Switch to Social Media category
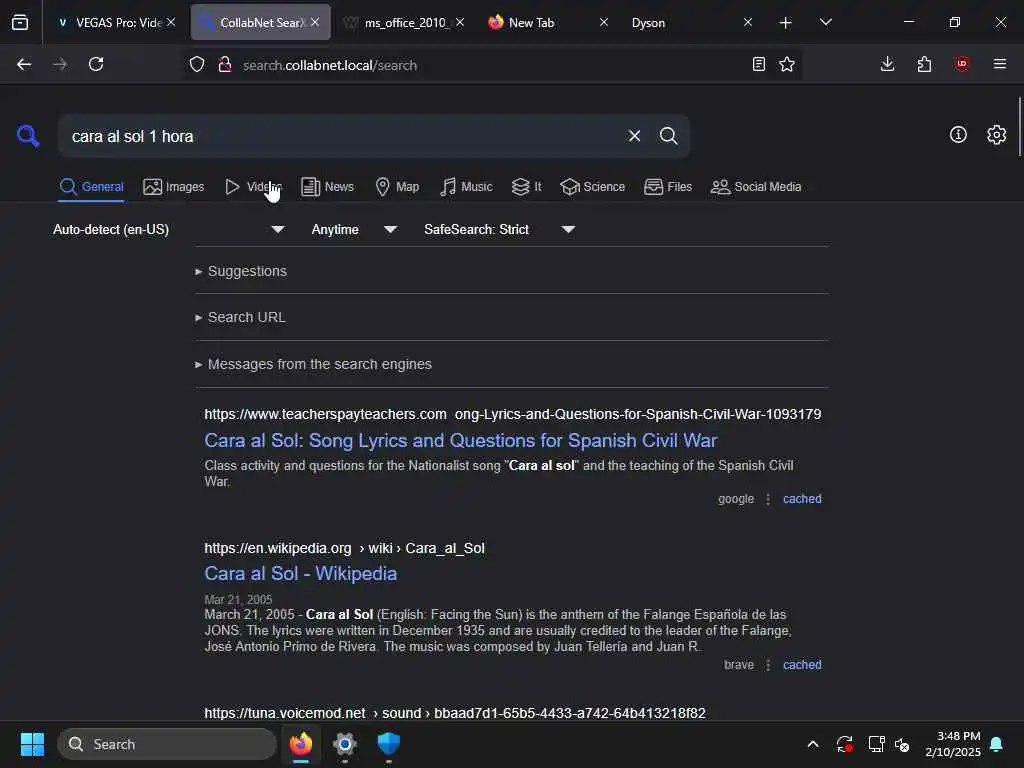This screenshot has height=768, width=1024. coord(756,187)
